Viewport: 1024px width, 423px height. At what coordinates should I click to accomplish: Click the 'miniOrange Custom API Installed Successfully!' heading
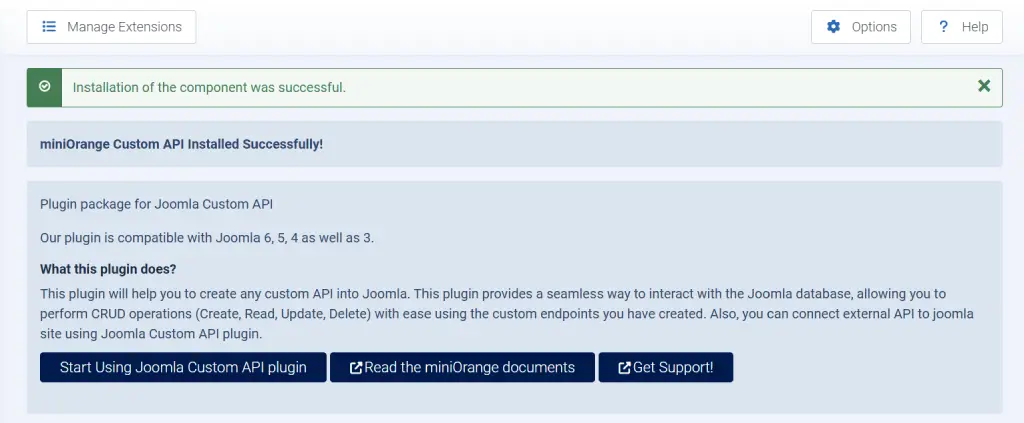click(x=181, y=144)
